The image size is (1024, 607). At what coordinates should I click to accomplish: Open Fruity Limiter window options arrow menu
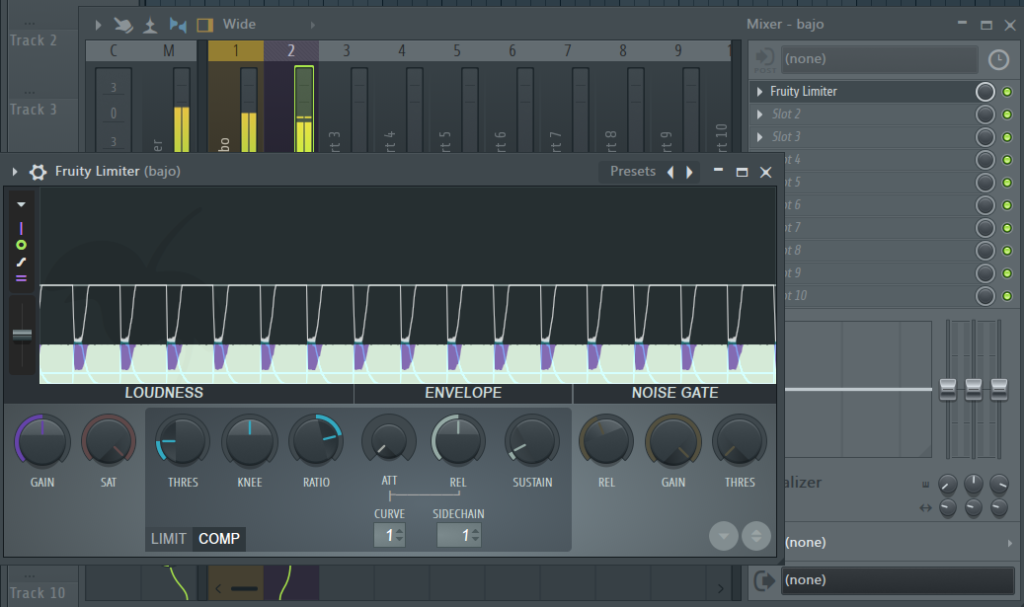pyautogui.click(x=14, y=172)
